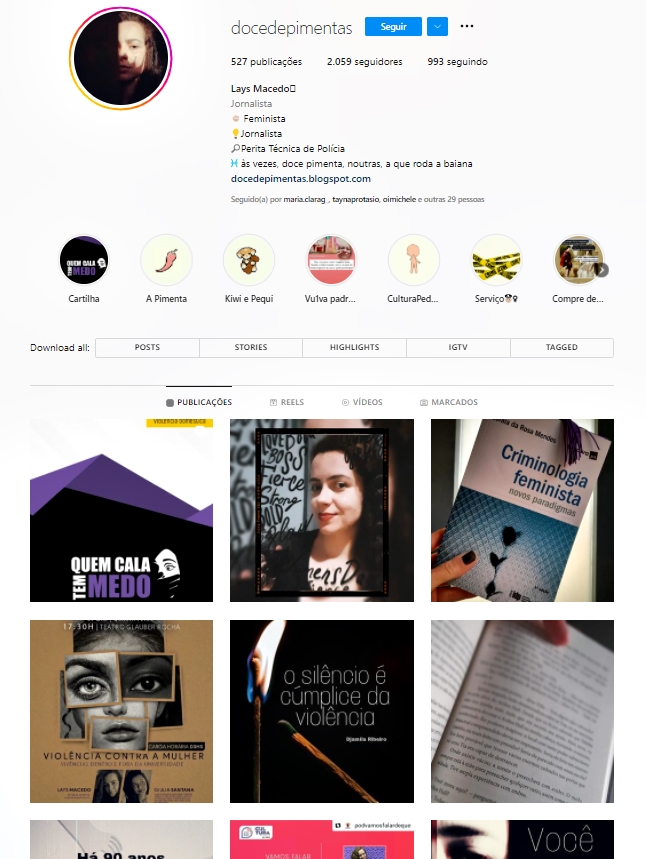646x859 pixels.
Task: View the Kiwi e Pequi highlight
Action: click(x=249, y=260)
